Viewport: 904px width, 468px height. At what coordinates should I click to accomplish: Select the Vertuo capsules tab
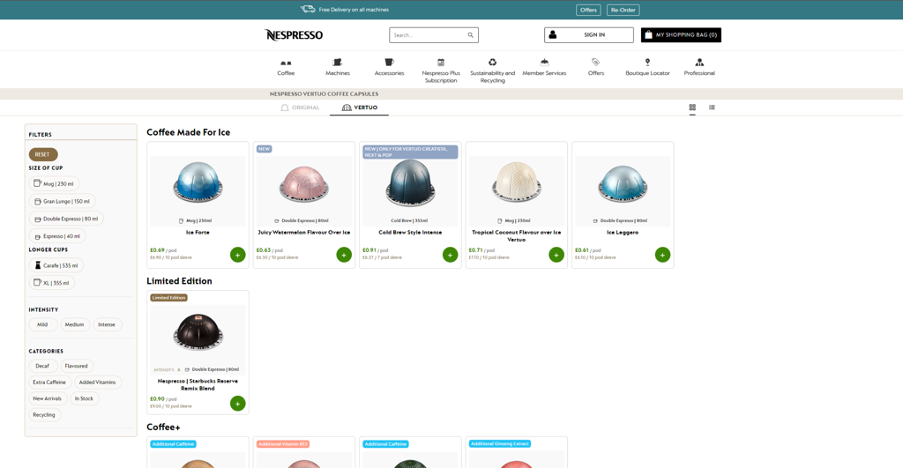[x=360, y=107]
